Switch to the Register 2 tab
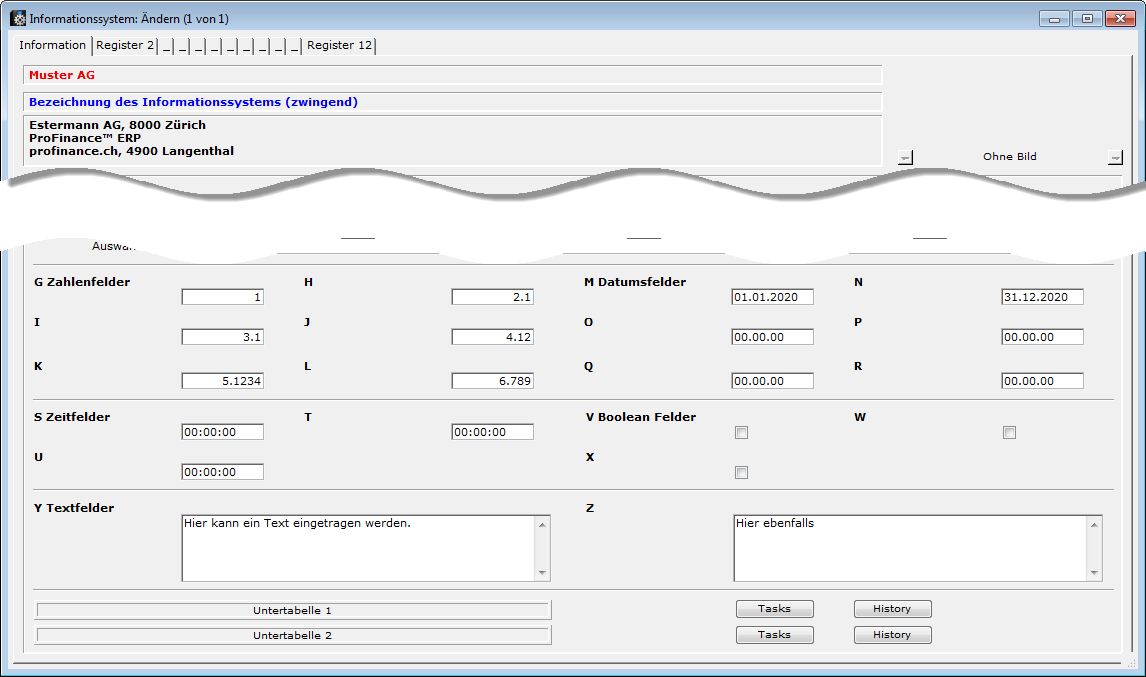 pos(125,45)
